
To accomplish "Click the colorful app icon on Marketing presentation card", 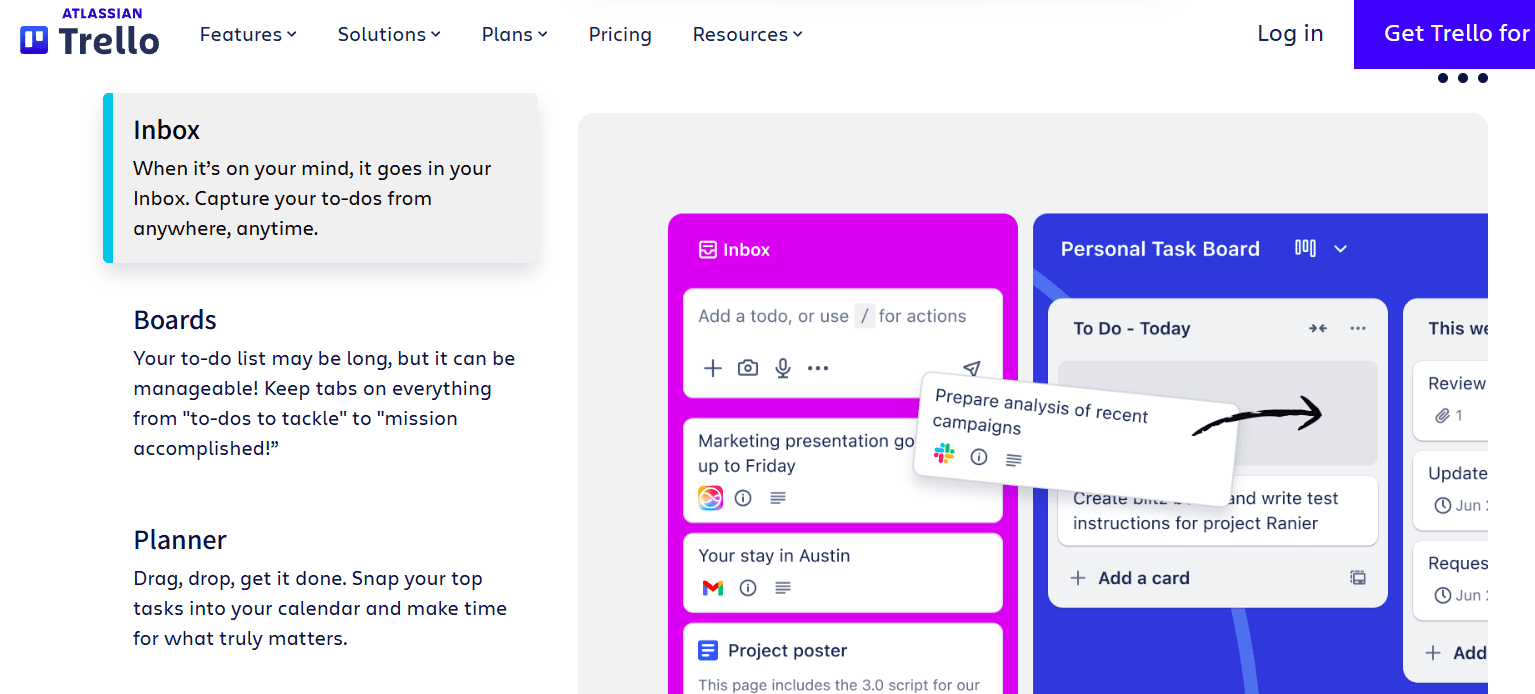I will pyautogui.click(x=710, y=497).
